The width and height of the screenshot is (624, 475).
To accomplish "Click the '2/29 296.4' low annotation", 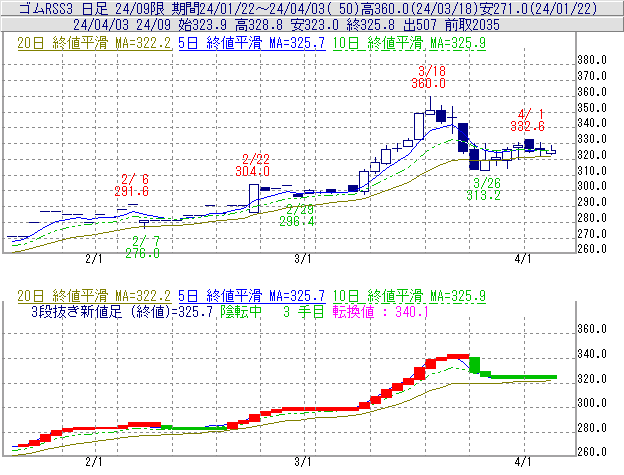I will 297,215.
